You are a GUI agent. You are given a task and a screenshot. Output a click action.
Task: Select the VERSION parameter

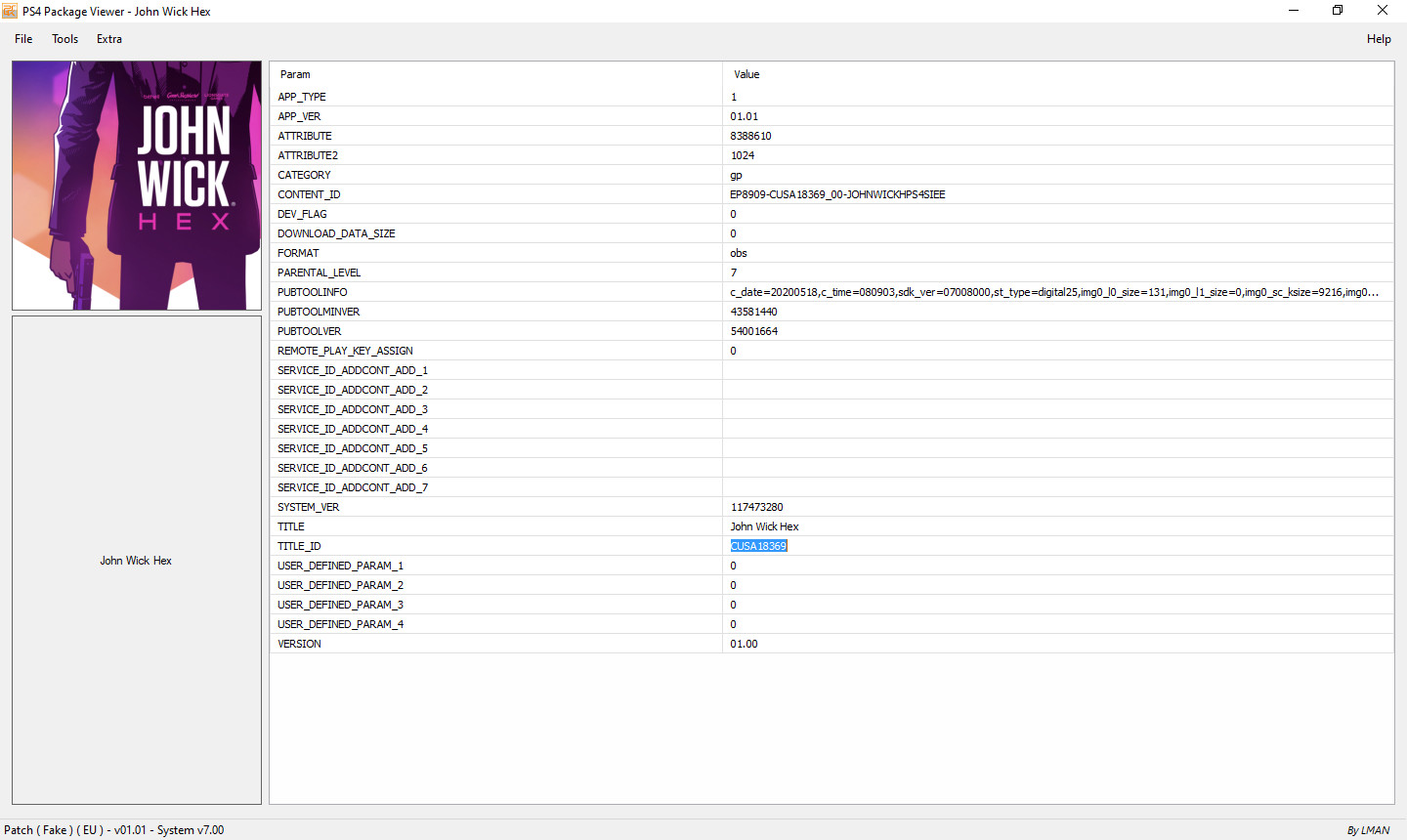(x=299, y=644)
